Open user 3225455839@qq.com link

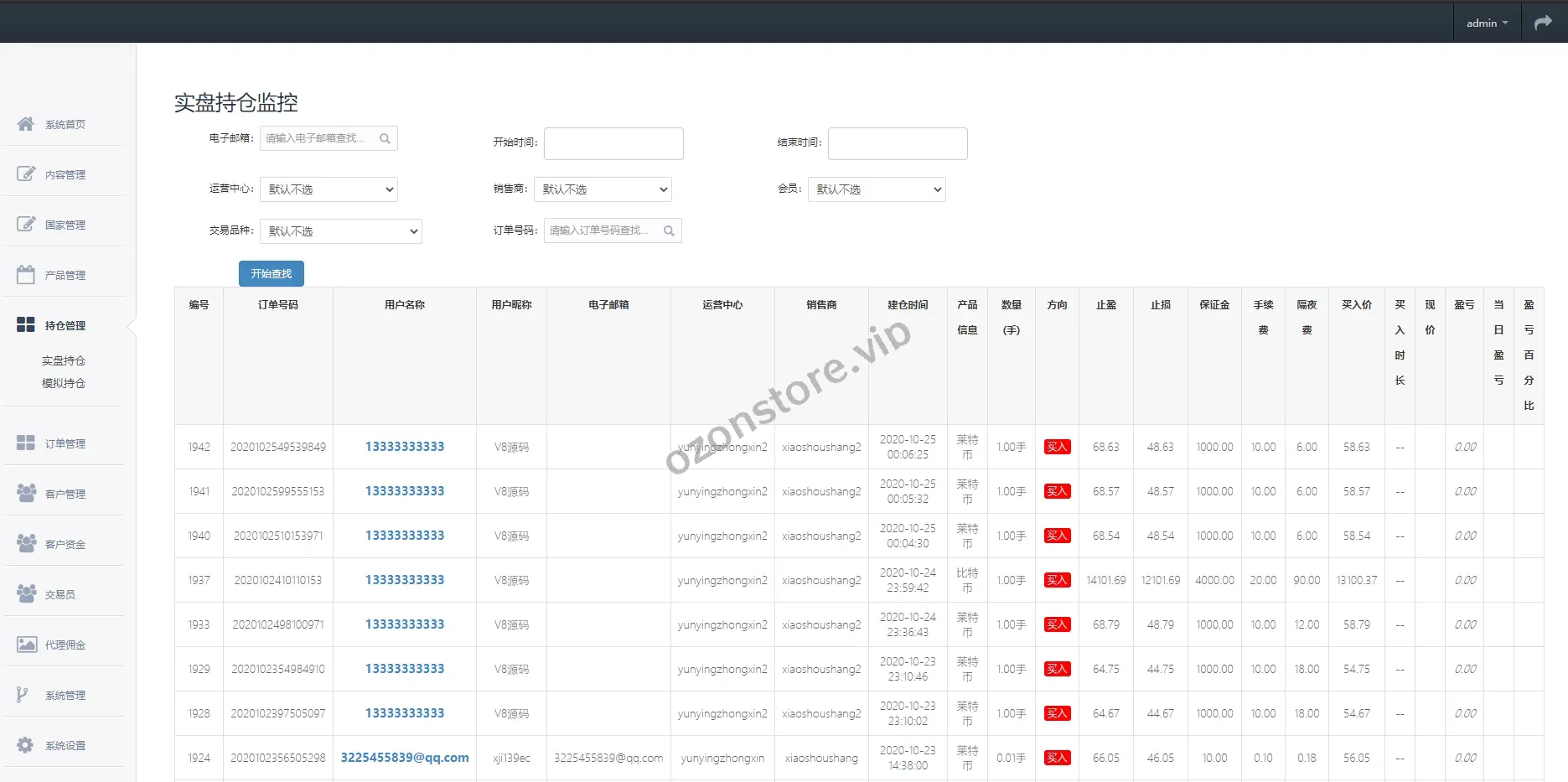tap(404, 758)
